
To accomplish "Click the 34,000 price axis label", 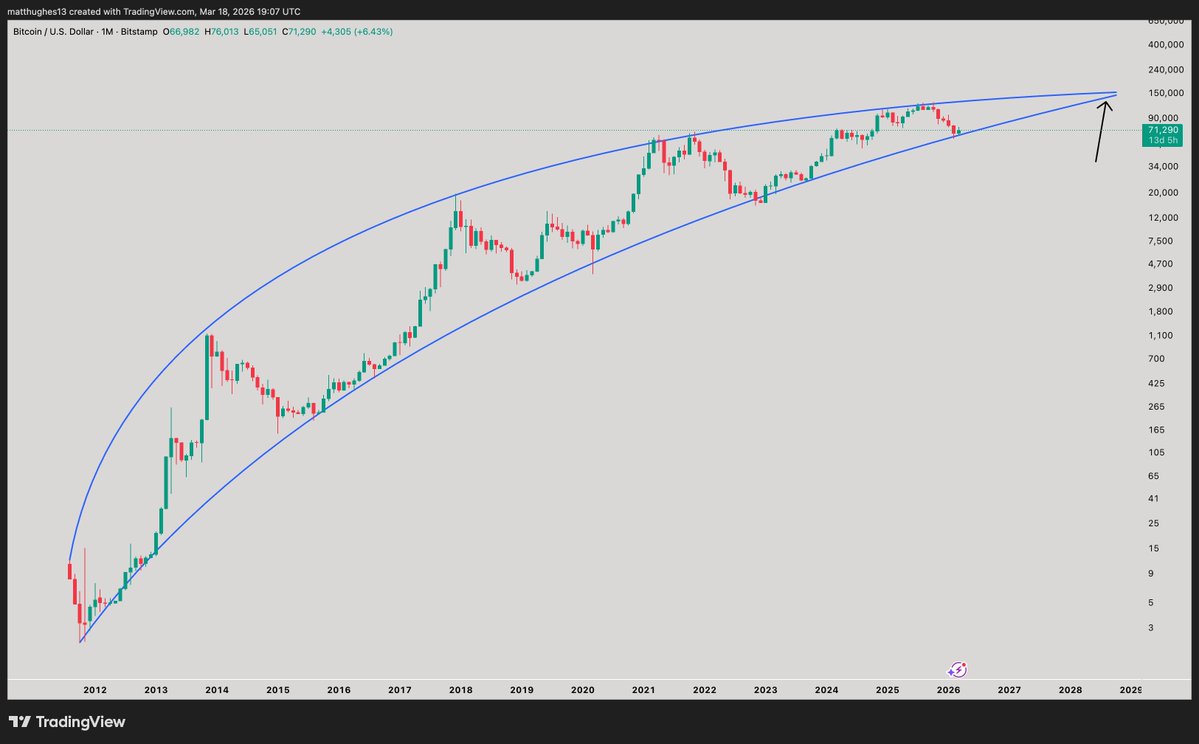I will pyautogui.click(x=1162, y=166).
